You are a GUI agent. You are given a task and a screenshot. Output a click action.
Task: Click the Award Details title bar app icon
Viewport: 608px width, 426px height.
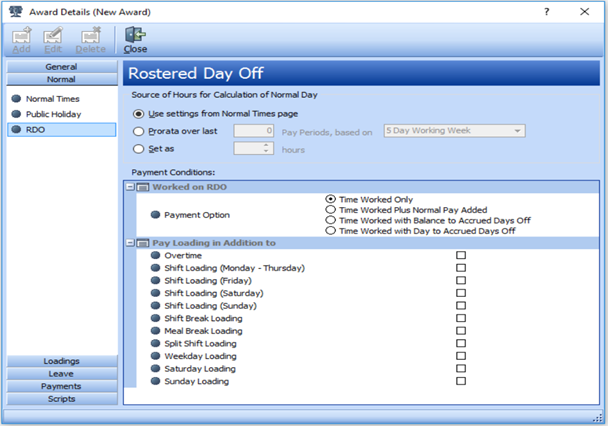[16, 12]
